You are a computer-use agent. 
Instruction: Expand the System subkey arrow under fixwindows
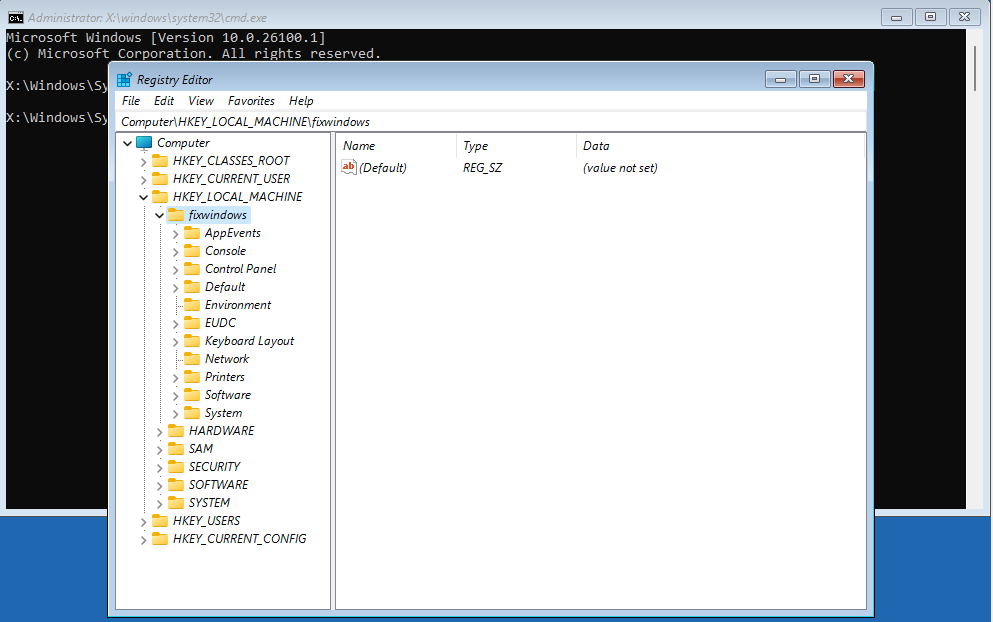175,414
